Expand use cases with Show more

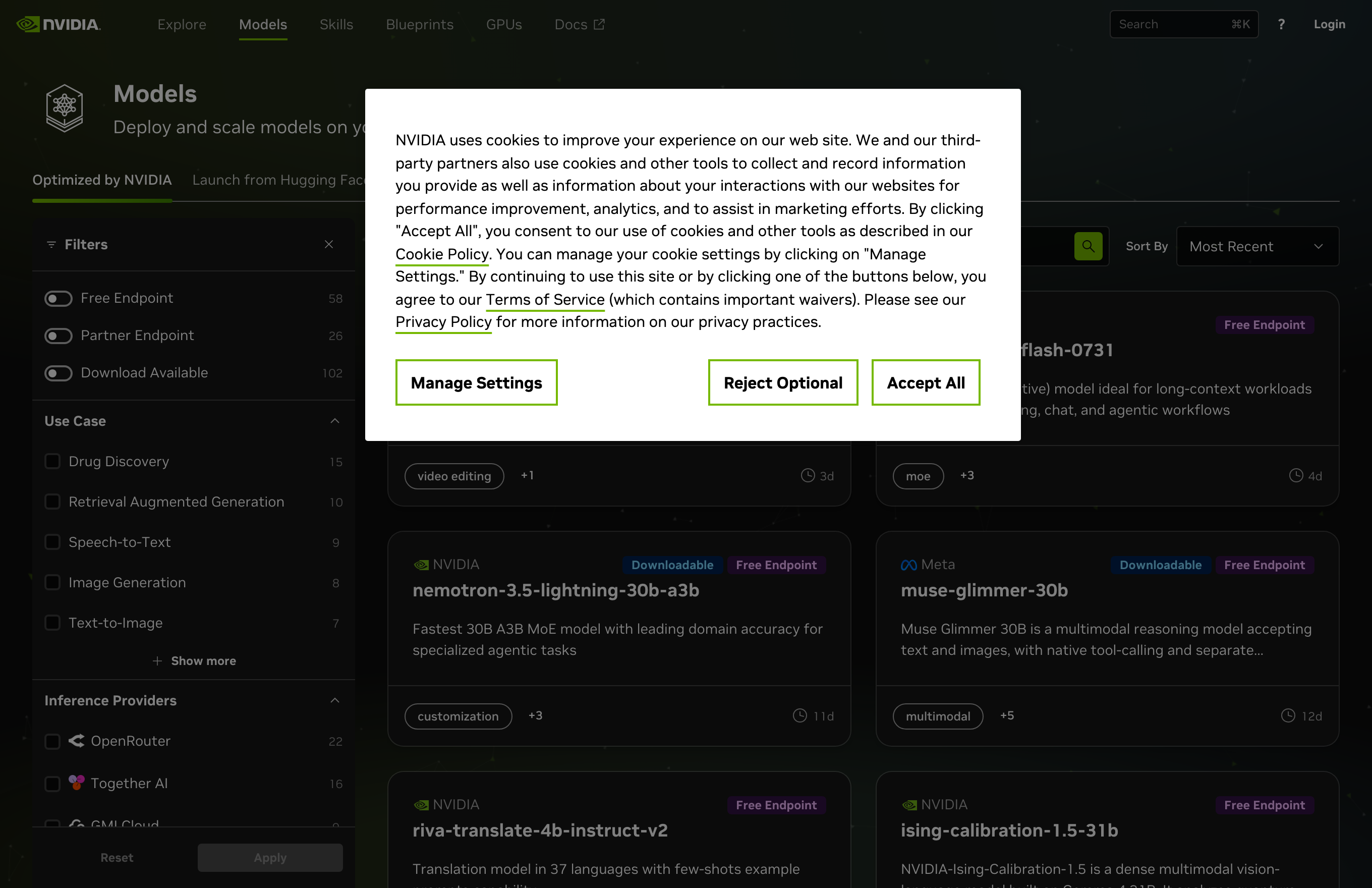[194, 661]
